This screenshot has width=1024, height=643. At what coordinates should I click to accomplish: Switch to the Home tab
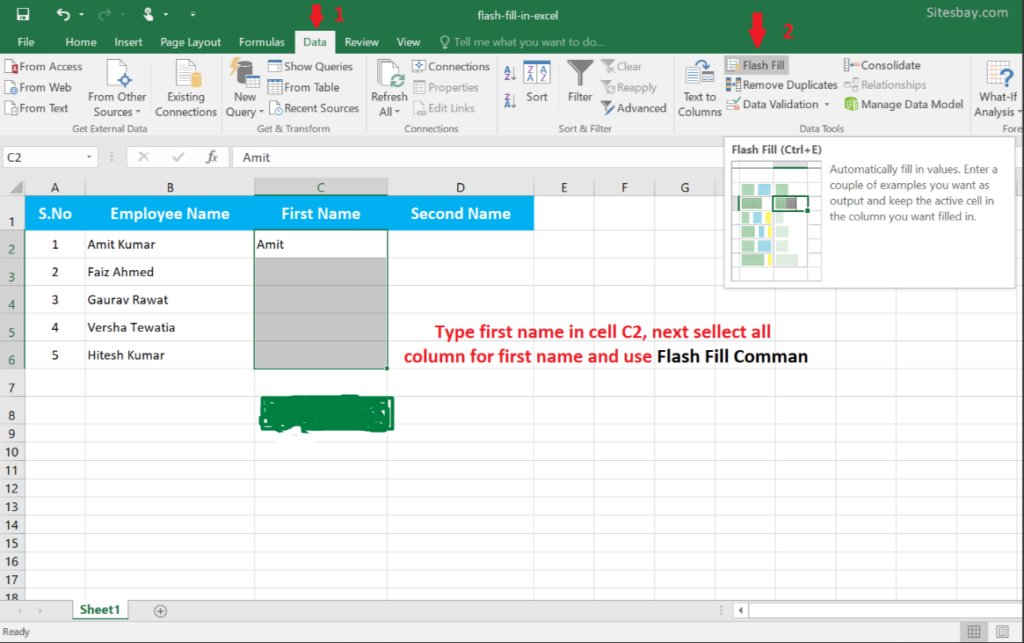tap(81, 42)
